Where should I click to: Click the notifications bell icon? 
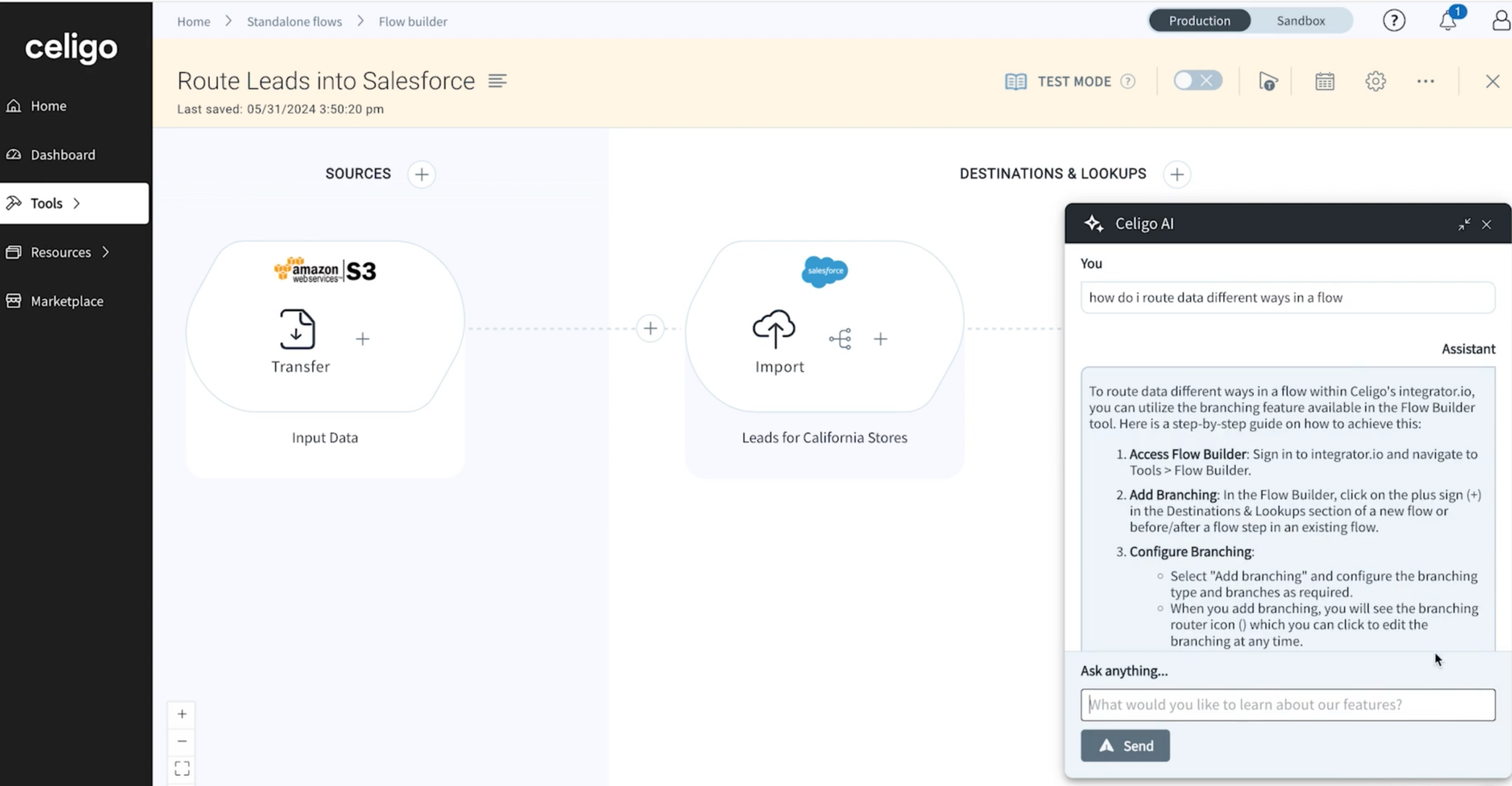coord(1448,21)
